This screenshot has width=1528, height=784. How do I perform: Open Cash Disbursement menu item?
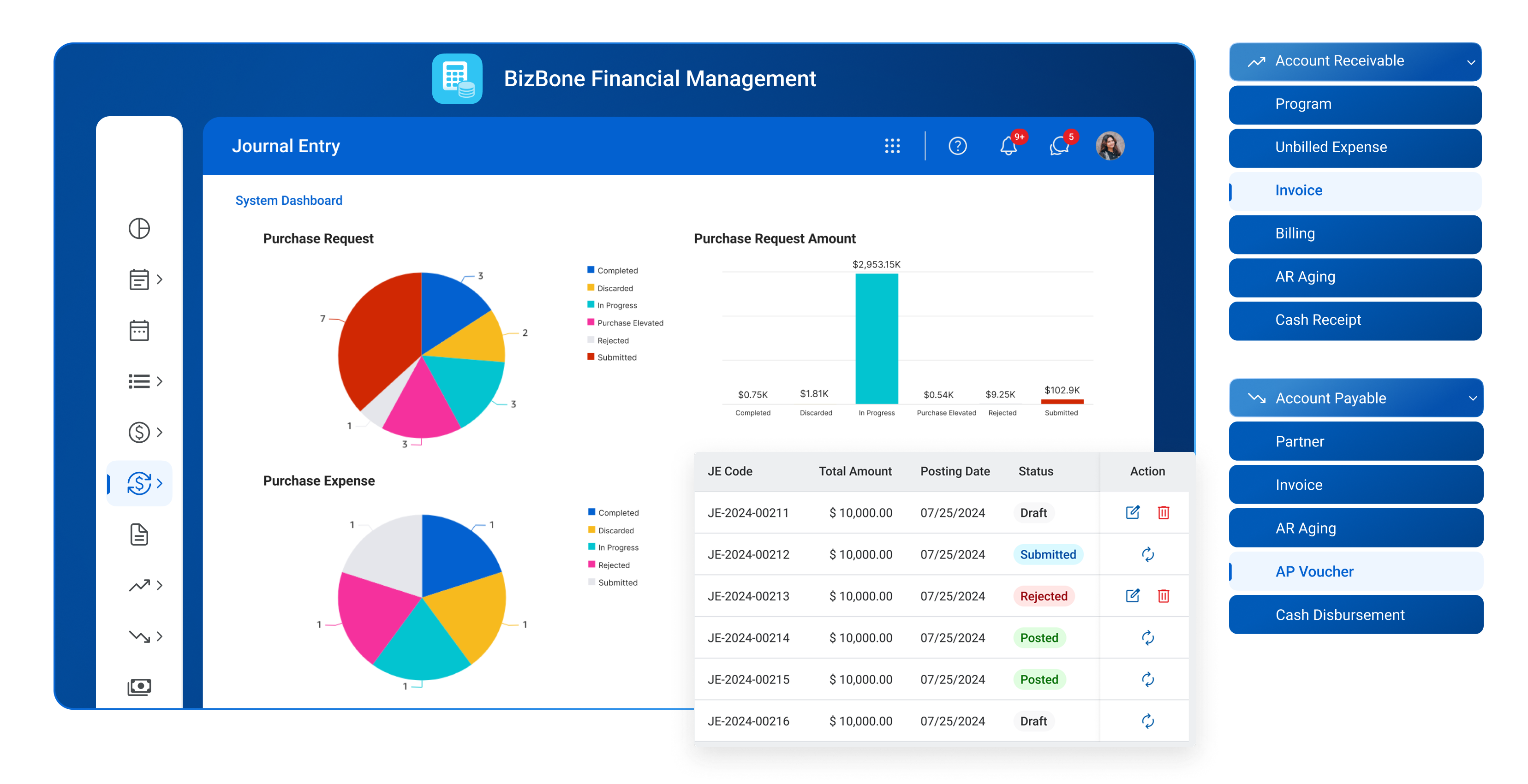tap(1356, 614)
